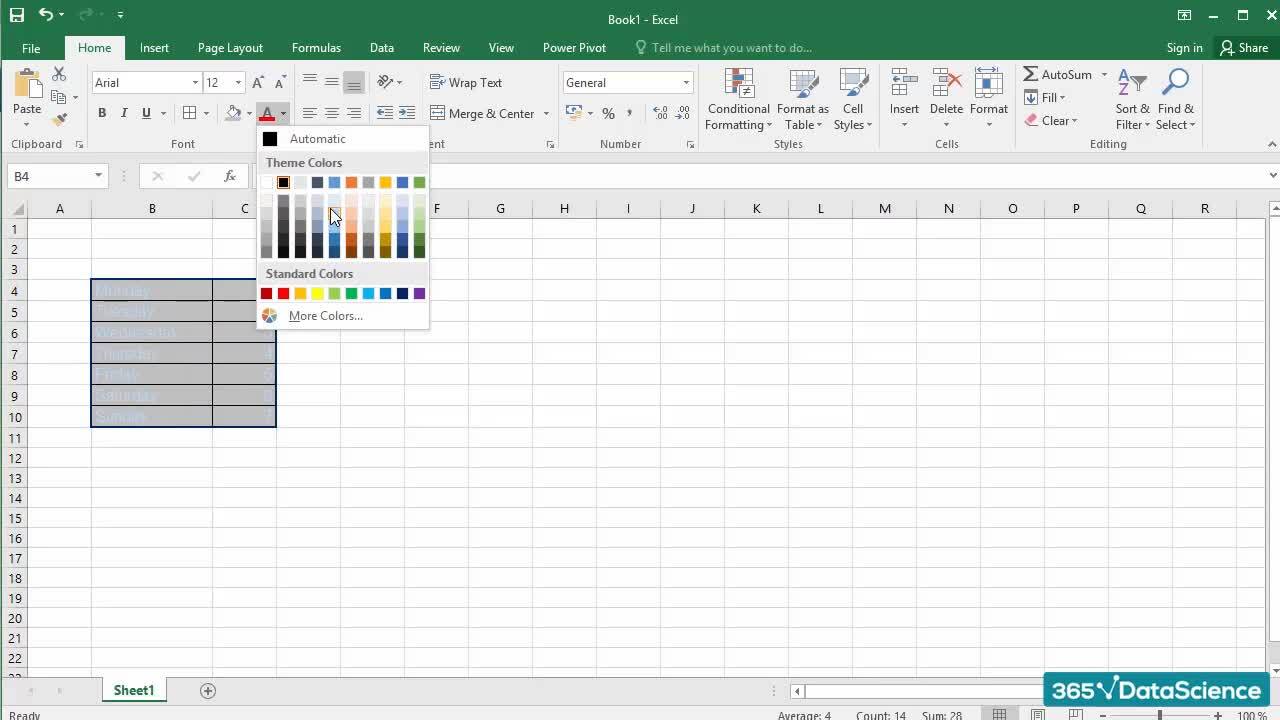Expand the Merge & Center arrow
Viewport: 1280px width, 720px height.
(x=546, y=113)
